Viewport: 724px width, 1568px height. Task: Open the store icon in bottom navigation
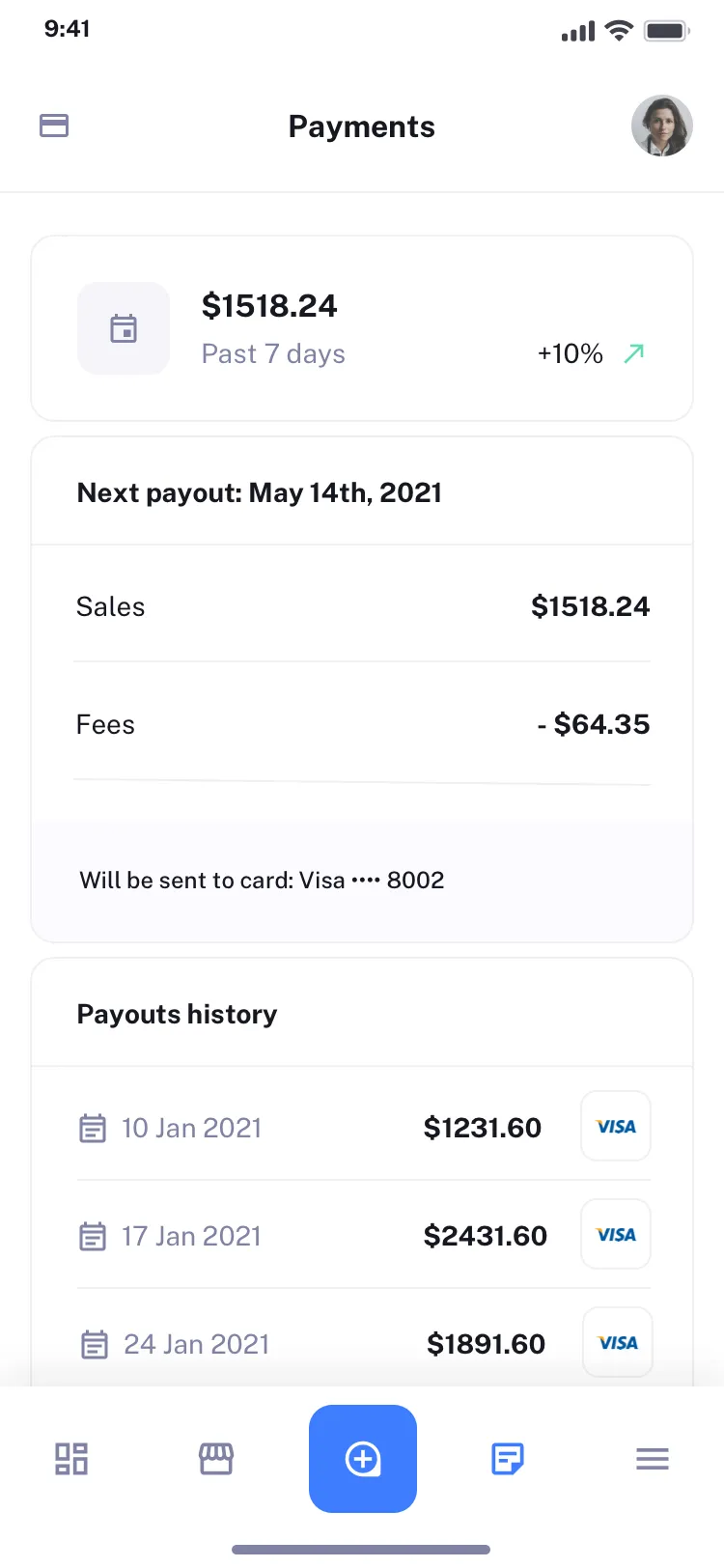point(216,1459)
